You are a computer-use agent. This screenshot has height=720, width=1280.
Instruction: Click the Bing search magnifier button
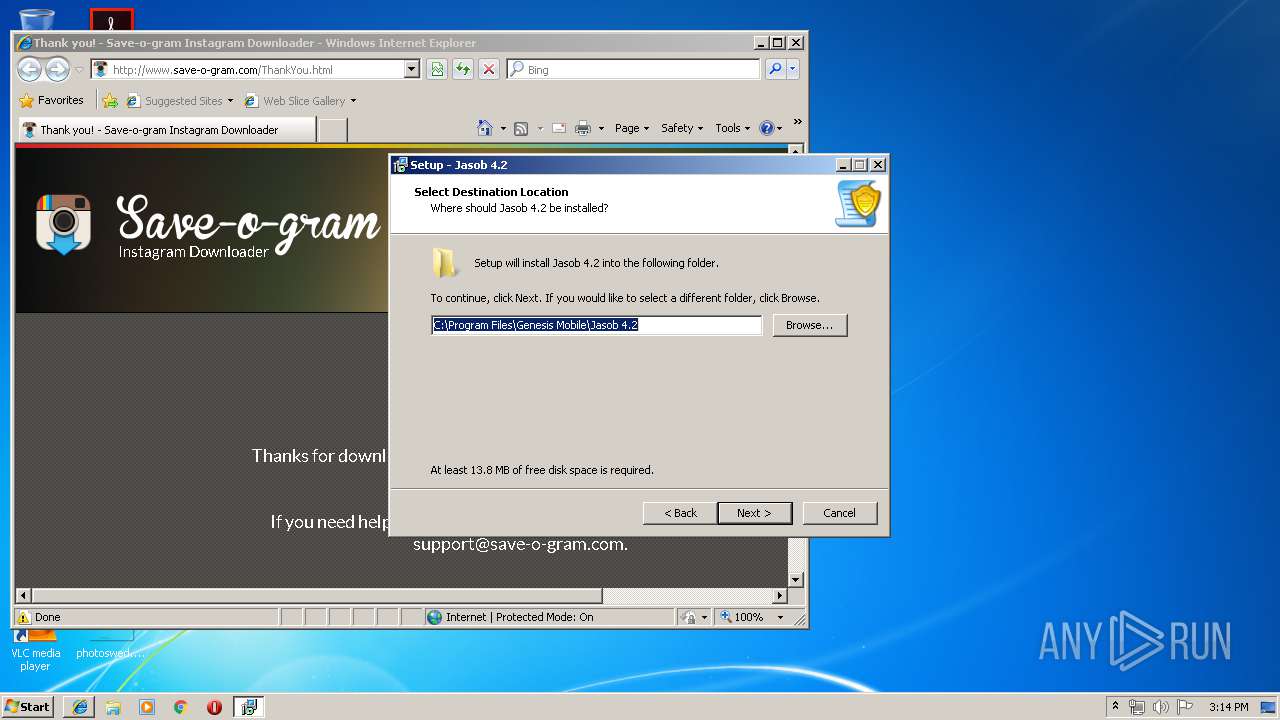(x=775, y=69)
